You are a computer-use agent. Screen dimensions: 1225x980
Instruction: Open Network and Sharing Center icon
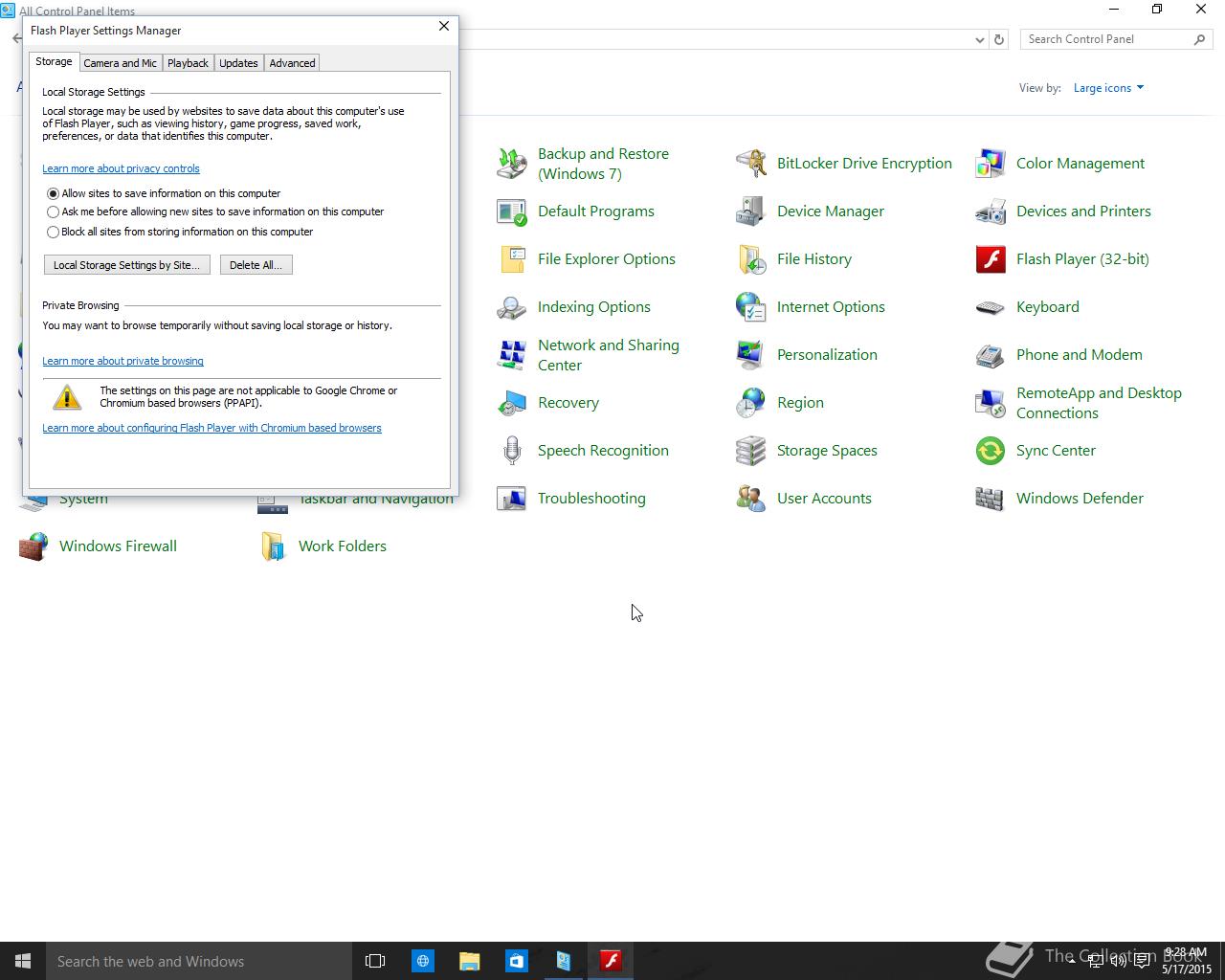(512, 355)
